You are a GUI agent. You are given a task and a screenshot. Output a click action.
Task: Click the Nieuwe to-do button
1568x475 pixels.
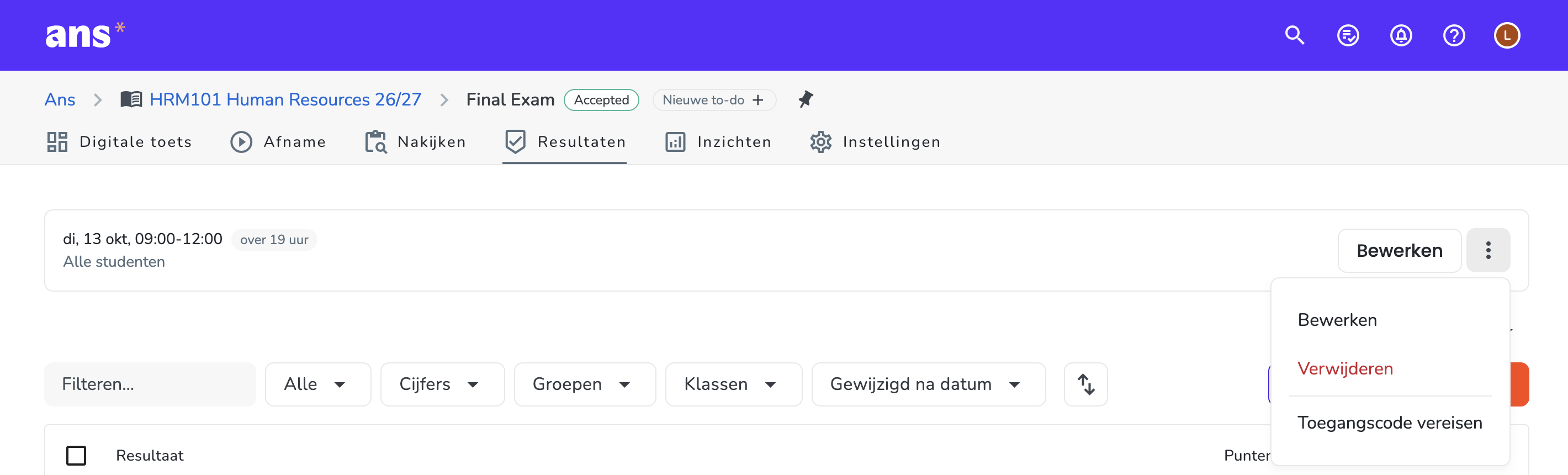[714, 100]
